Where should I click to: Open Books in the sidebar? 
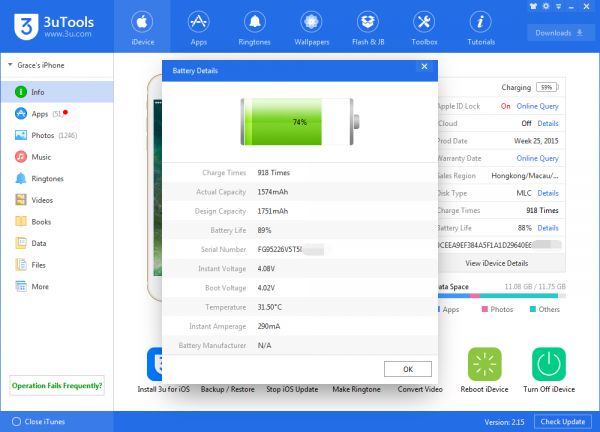pyautogui.click(x=57, y=222)
